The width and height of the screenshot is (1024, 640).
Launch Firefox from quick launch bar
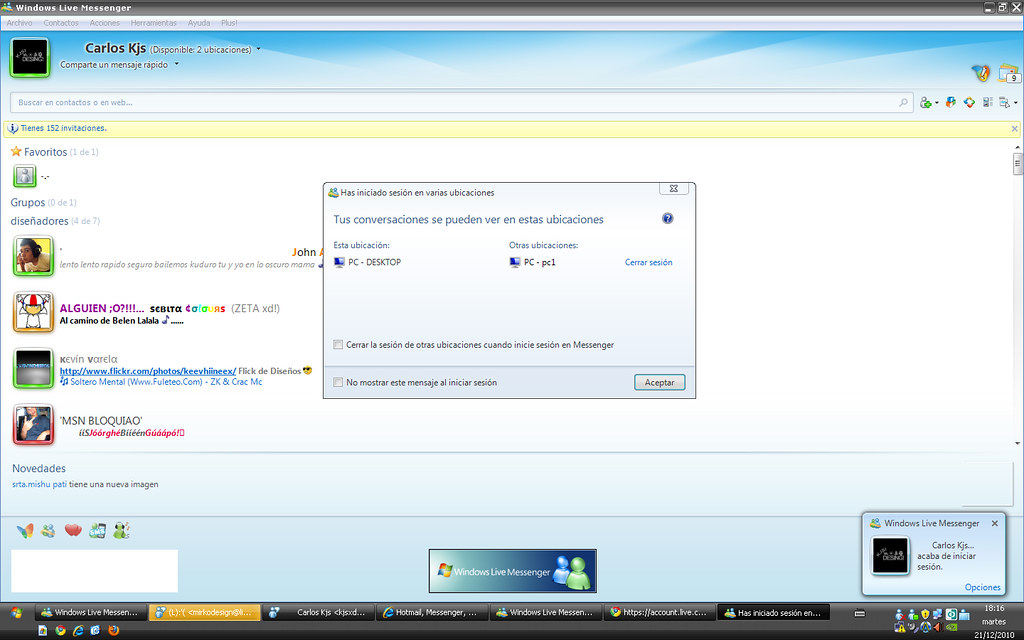coord(113,630)
